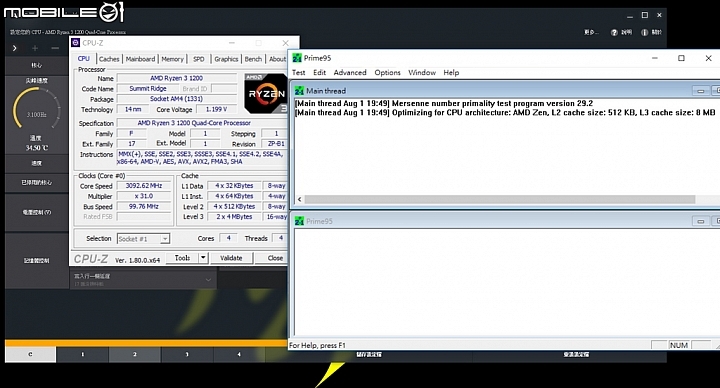Click the Main thread horizontal scrollbar
The width and height of the screenshot is (720, 388).
[500, 199]
